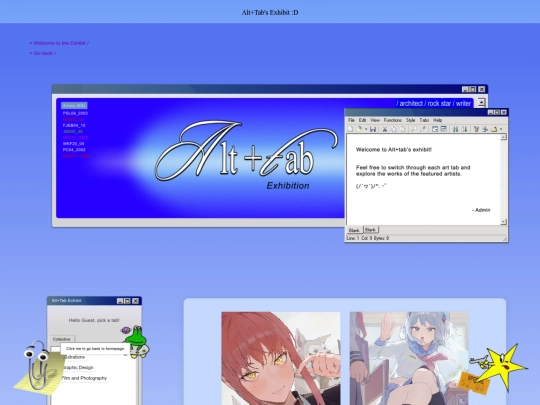The width and height of the screenshot is (540, 405).
Task: Click scroll up arrow in main exhibition window
Action: point(481,102)
